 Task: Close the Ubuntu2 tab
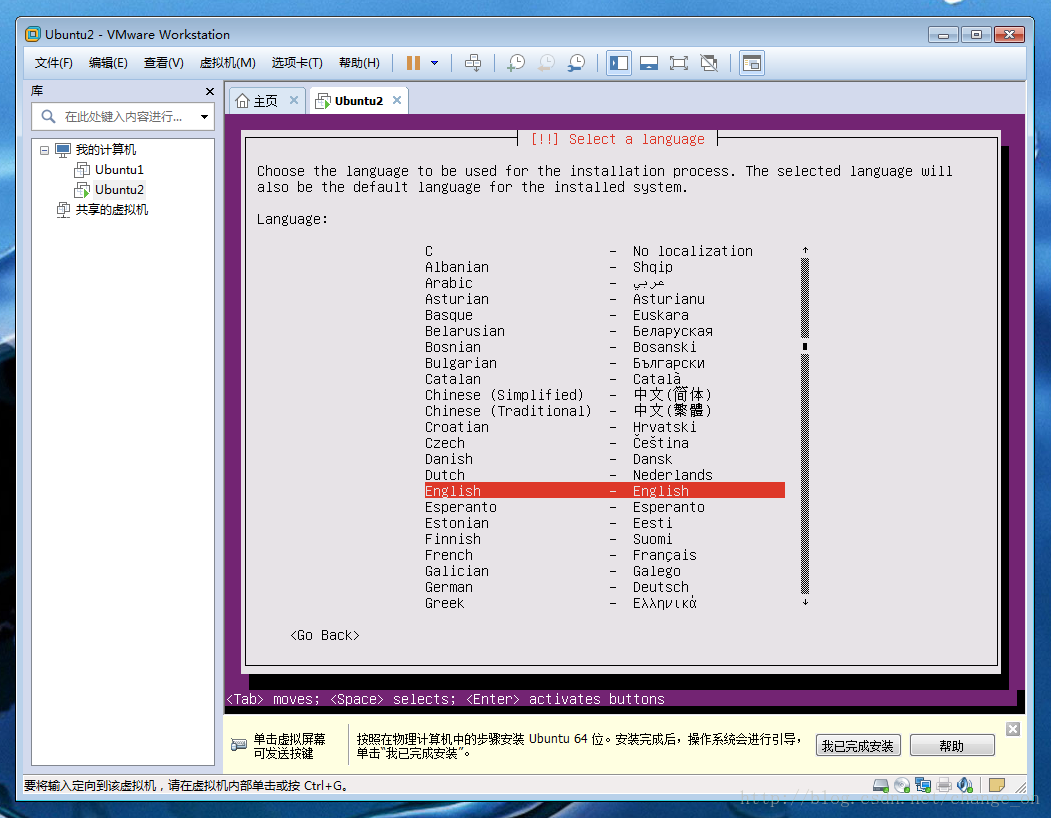click(x=397, y=100)
